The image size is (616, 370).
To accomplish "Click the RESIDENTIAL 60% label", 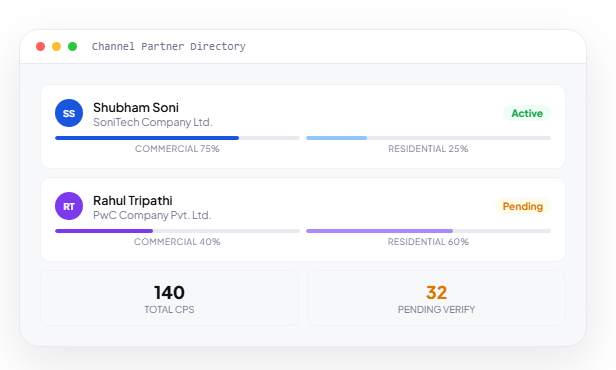I will (428, 242).
